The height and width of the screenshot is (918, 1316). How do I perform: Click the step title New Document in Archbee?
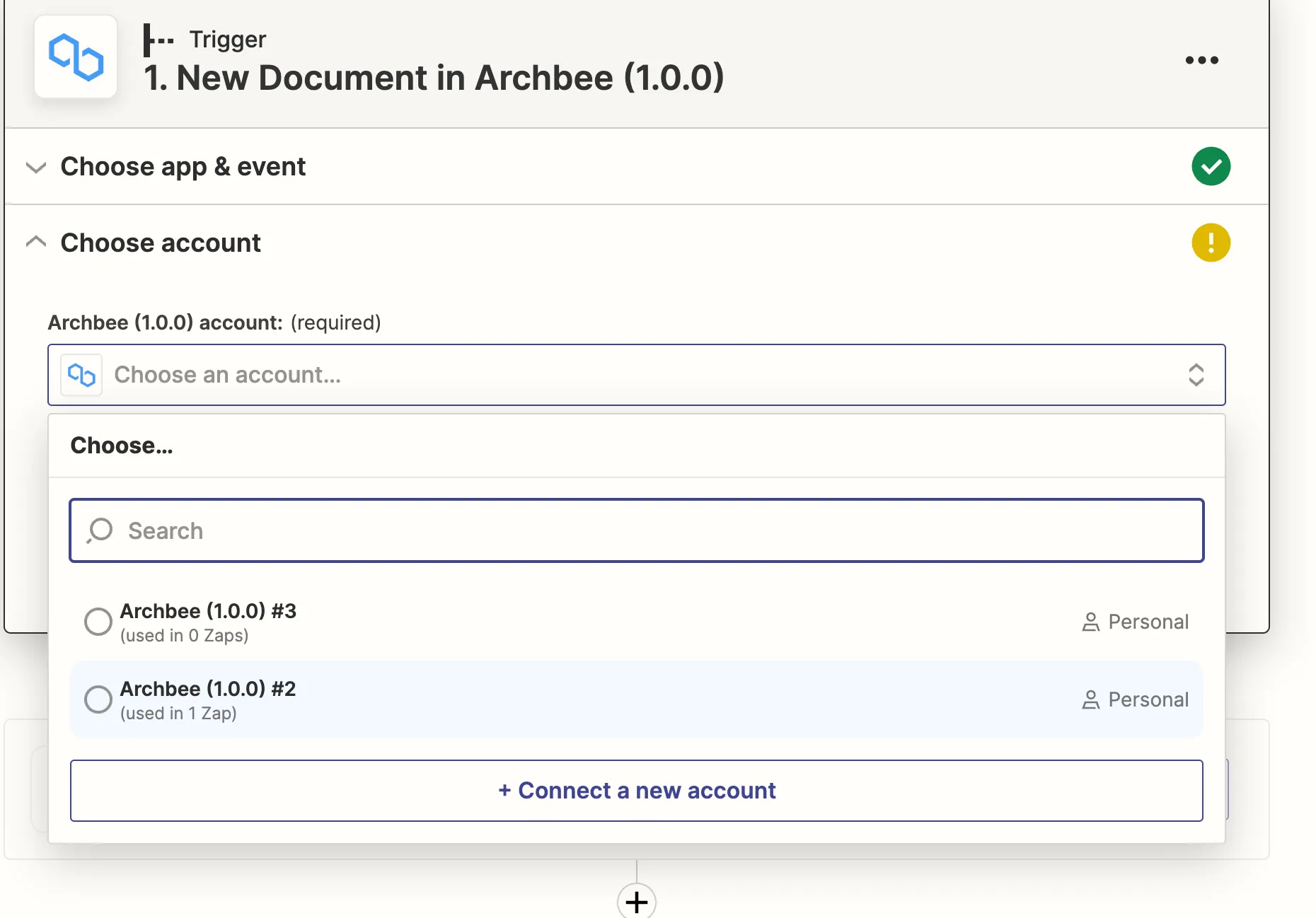coord(434,77)
